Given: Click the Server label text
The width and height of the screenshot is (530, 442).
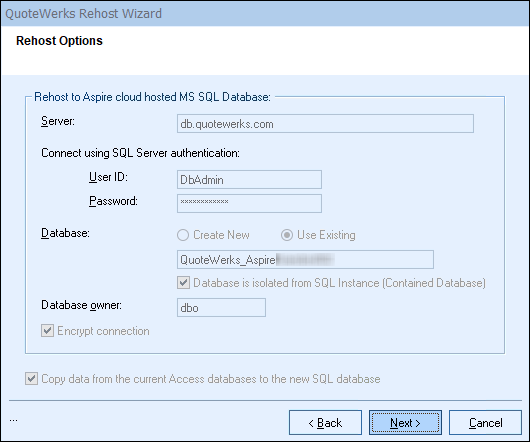Looking at the screenshot, I should click(58, 121).
